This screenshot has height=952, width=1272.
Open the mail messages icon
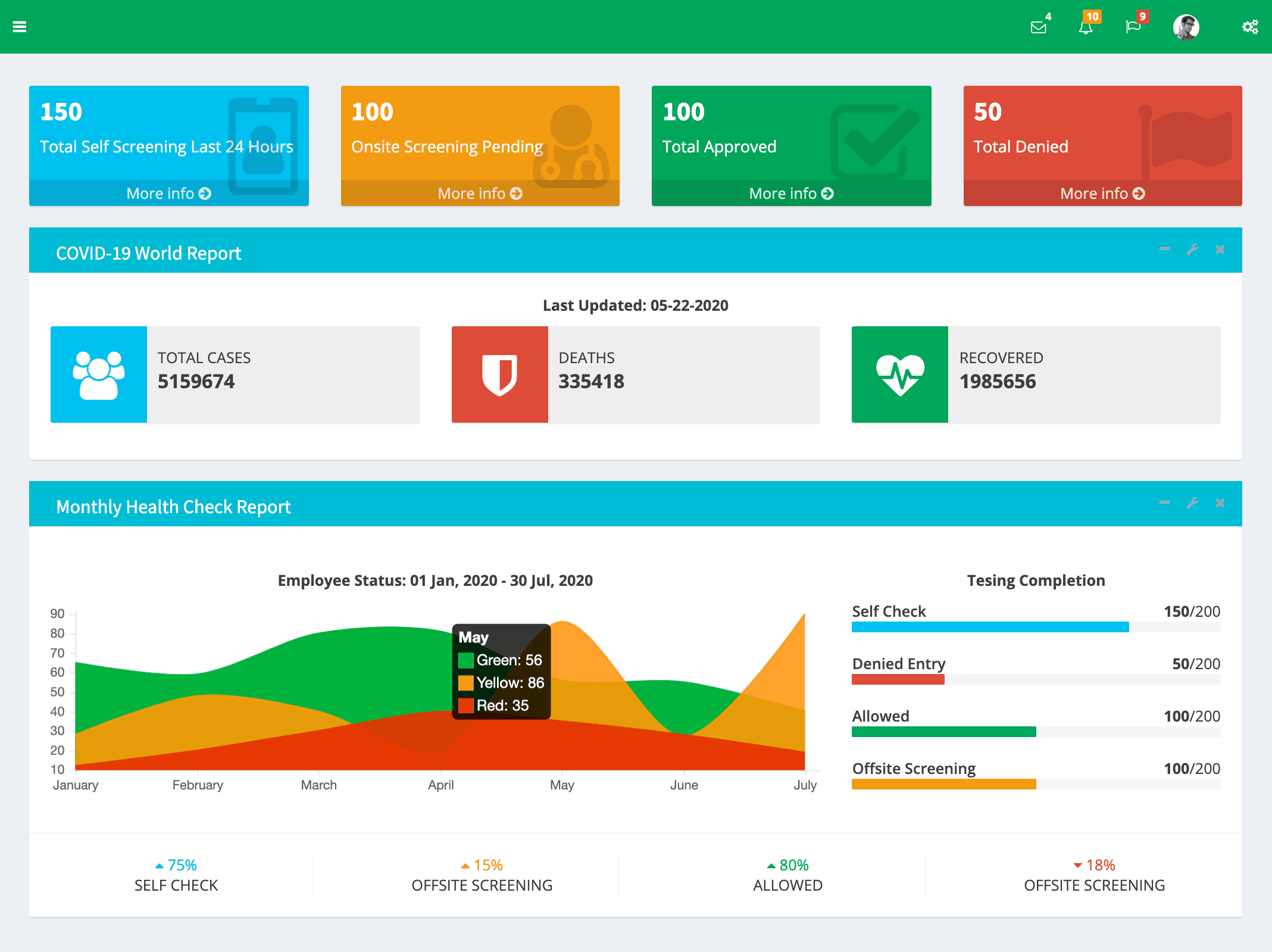[1039, 27]
